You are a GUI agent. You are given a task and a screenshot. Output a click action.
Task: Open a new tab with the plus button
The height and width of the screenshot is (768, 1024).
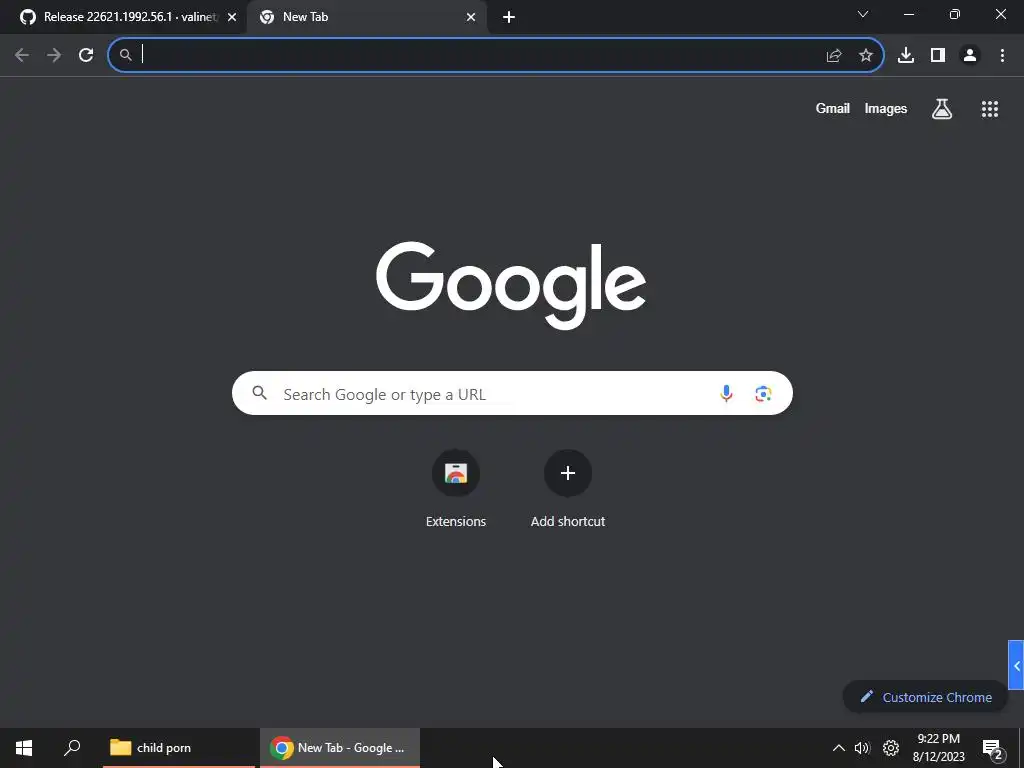(509, 18)
